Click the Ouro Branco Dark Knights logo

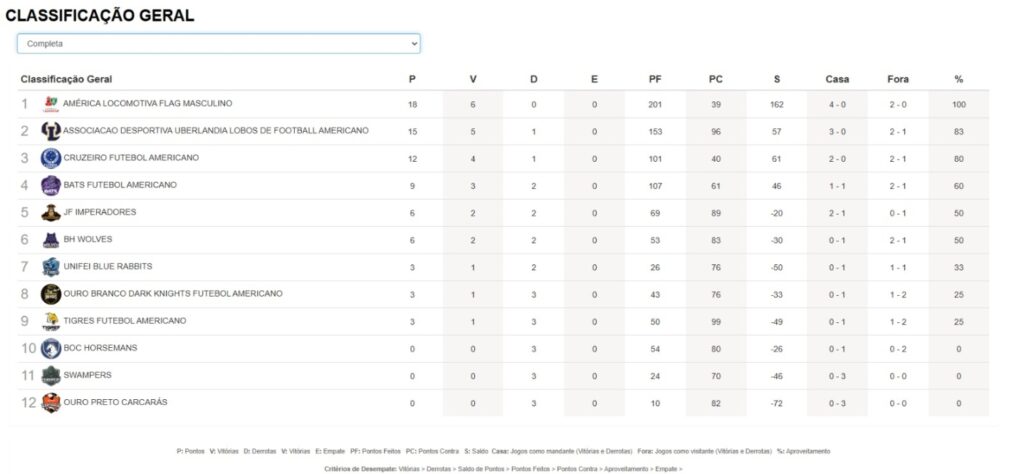tap(50, 294)
